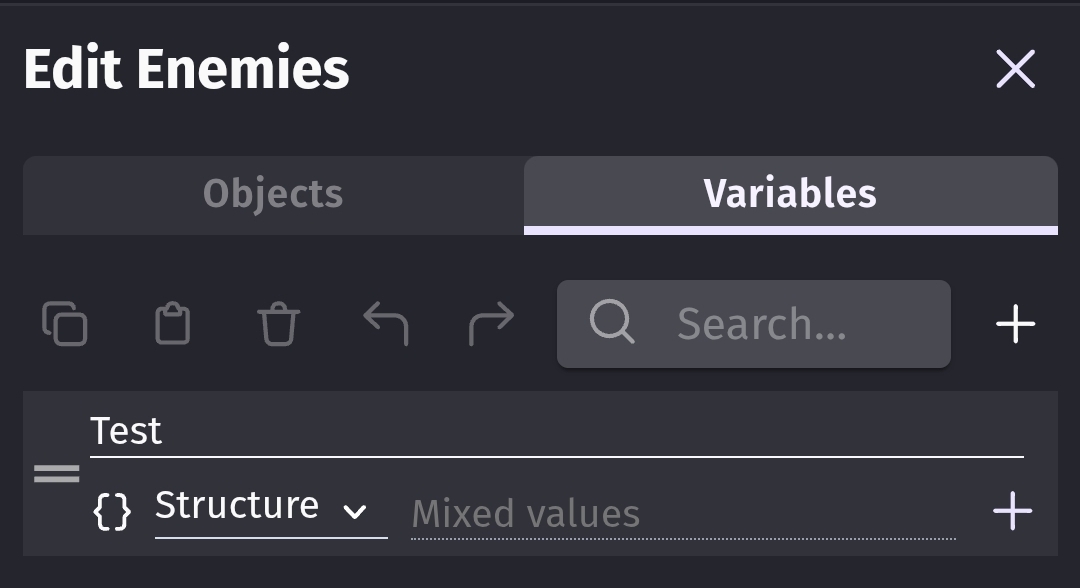Paste a variable from clipboard
This screenshot has width=1080, height=588.
(172, 324)
